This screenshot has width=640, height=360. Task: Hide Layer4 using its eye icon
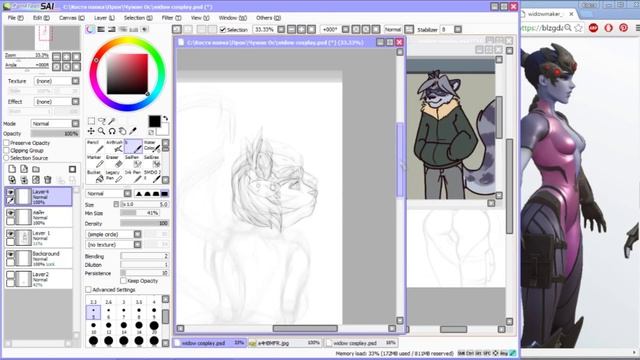10,192
